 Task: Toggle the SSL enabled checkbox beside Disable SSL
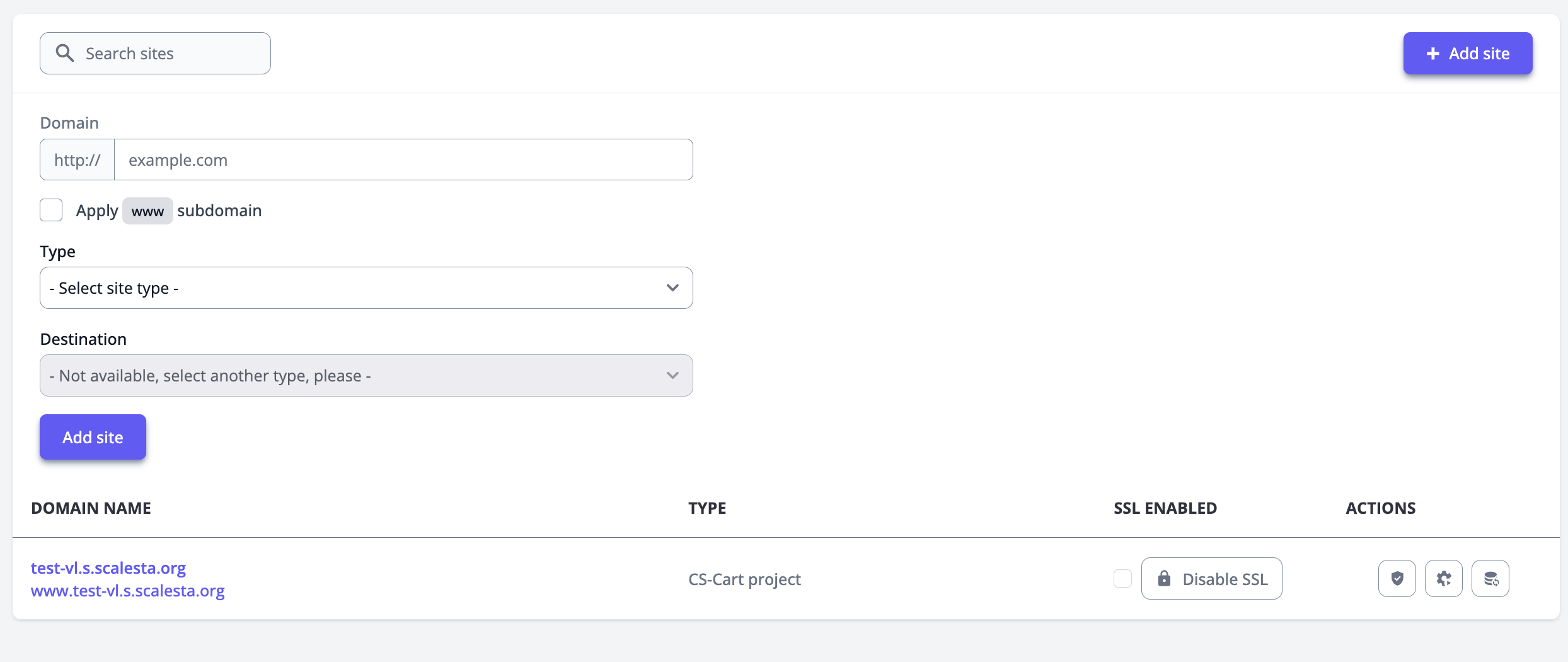1122,578
